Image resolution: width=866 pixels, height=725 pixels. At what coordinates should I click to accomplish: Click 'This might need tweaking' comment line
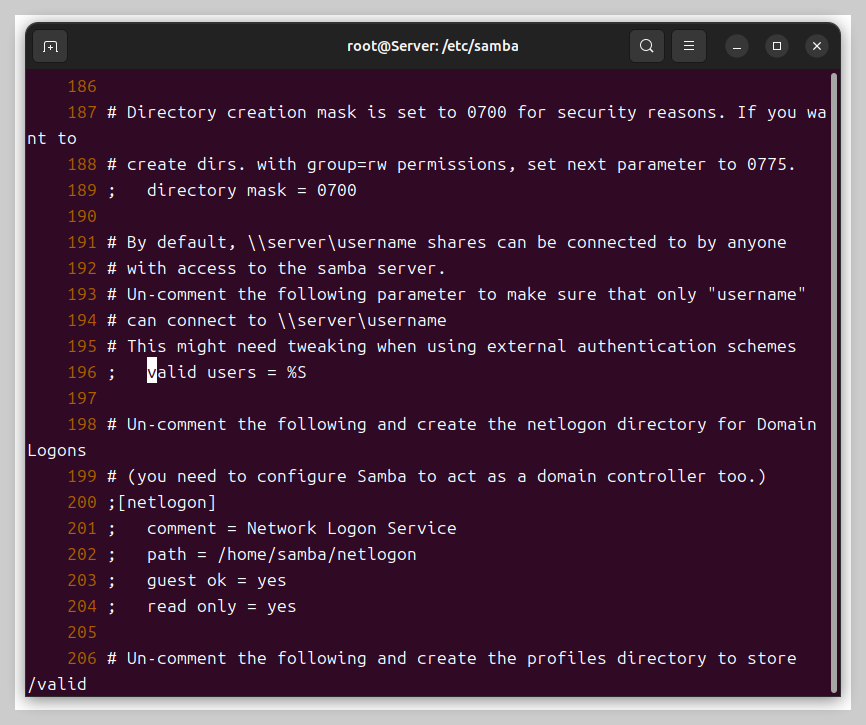coord(452,346)
